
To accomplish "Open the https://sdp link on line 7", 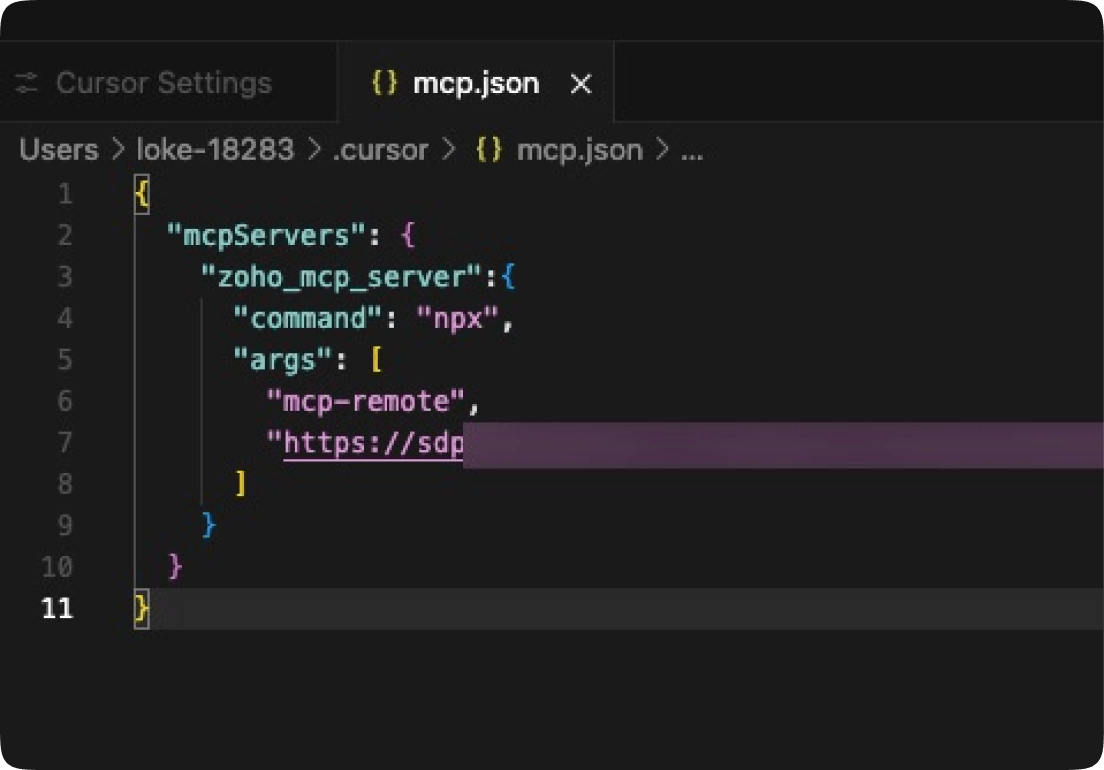I will point(373,443).
